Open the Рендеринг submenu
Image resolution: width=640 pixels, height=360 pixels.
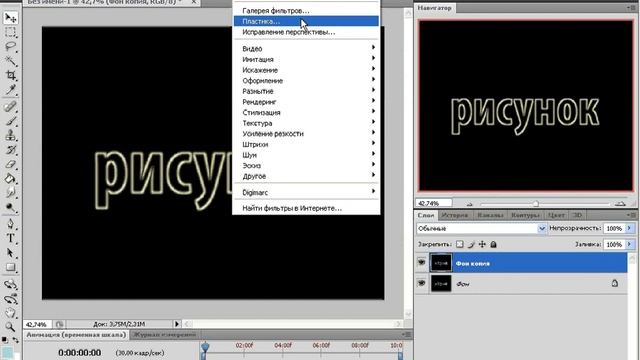(x=306, y=102)
